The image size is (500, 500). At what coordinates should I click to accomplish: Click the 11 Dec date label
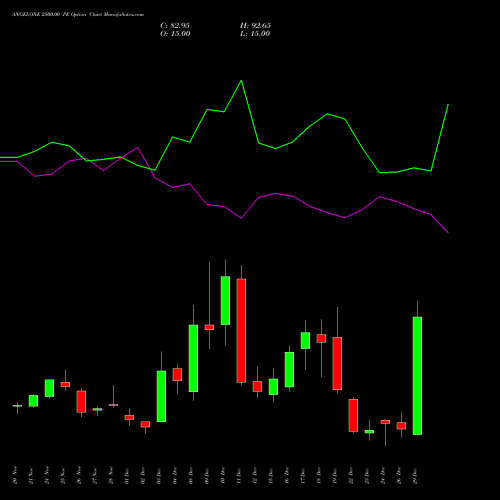[239, 476]
